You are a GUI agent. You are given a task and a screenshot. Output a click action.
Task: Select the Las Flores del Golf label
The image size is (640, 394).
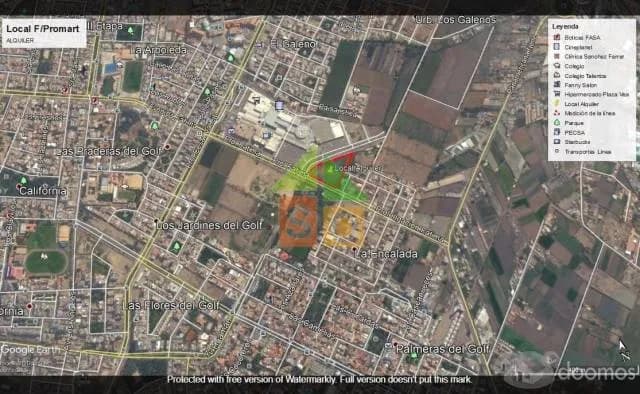171,305
